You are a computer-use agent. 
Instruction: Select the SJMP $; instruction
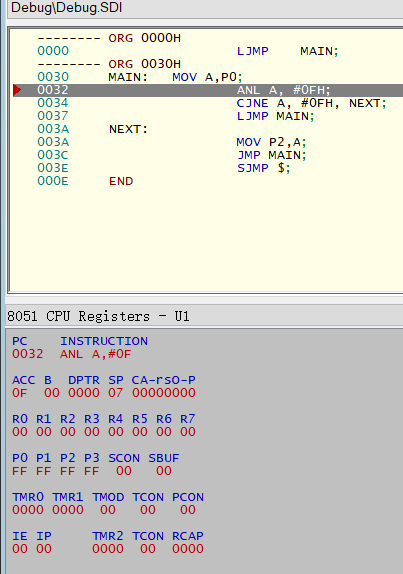(264, 168)
